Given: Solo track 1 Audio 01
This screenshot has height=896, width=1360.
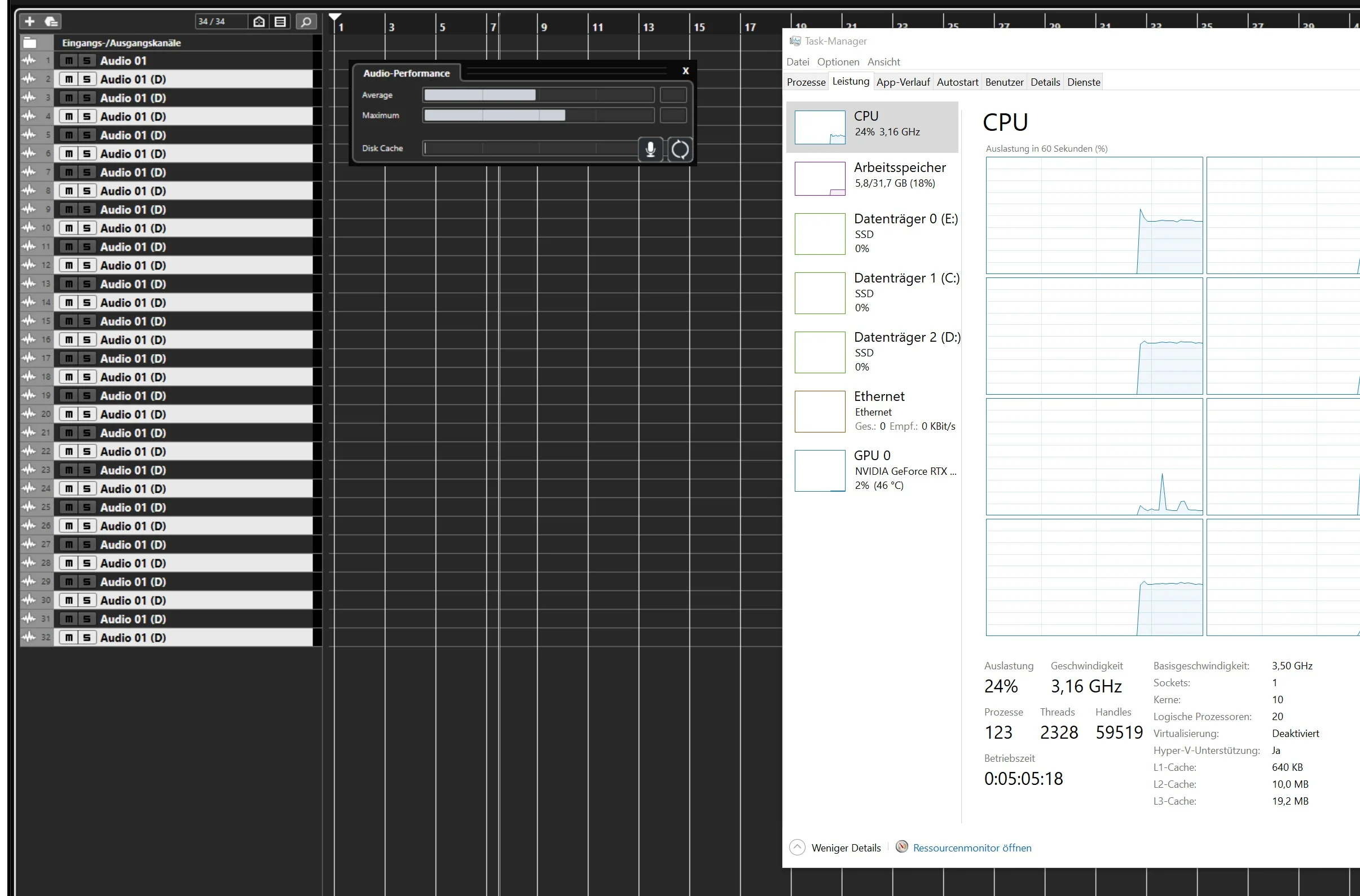Looking at the screenshot, I should [x=87, y=60].
